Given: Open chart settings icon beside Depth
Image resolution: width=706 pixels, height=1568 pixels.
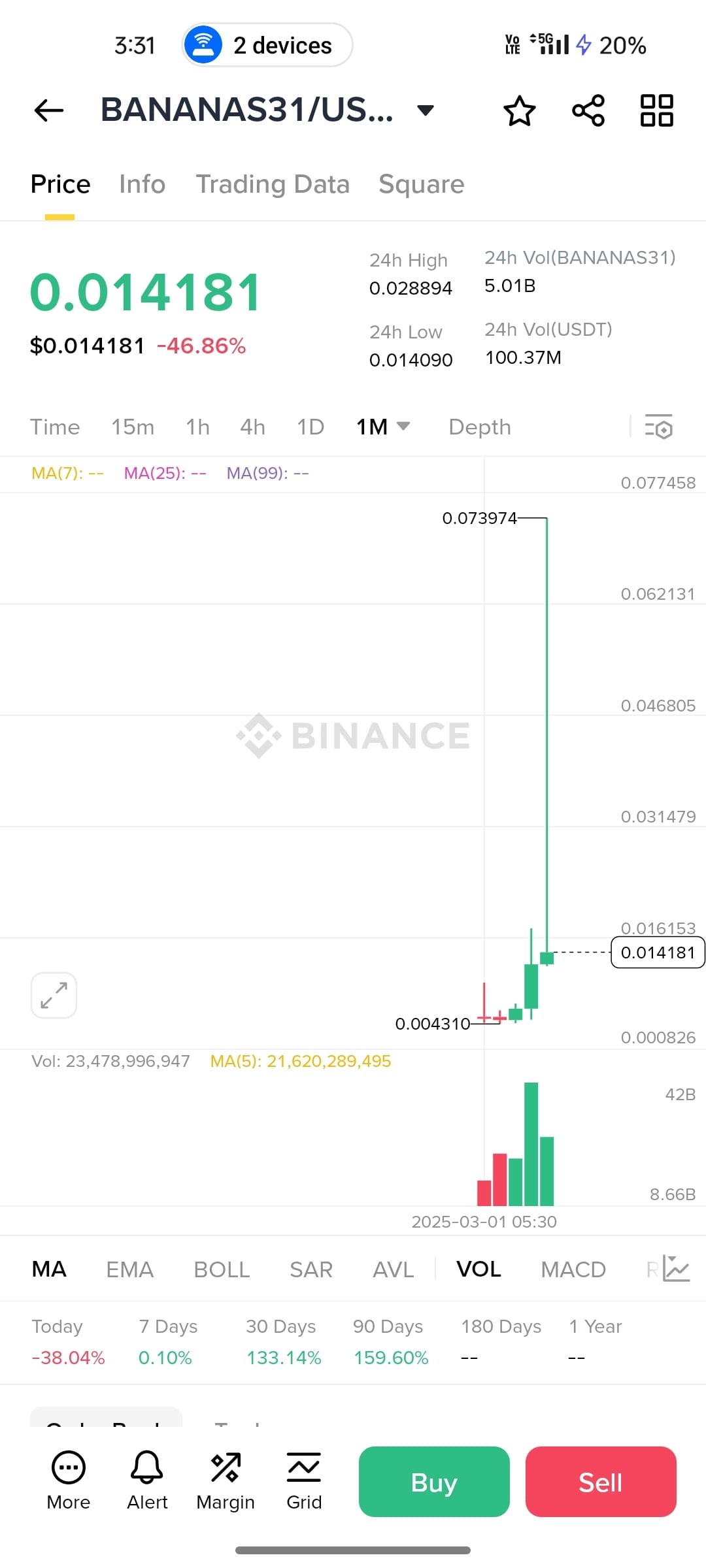Looking at the screenshot, I should click(659, 427).
